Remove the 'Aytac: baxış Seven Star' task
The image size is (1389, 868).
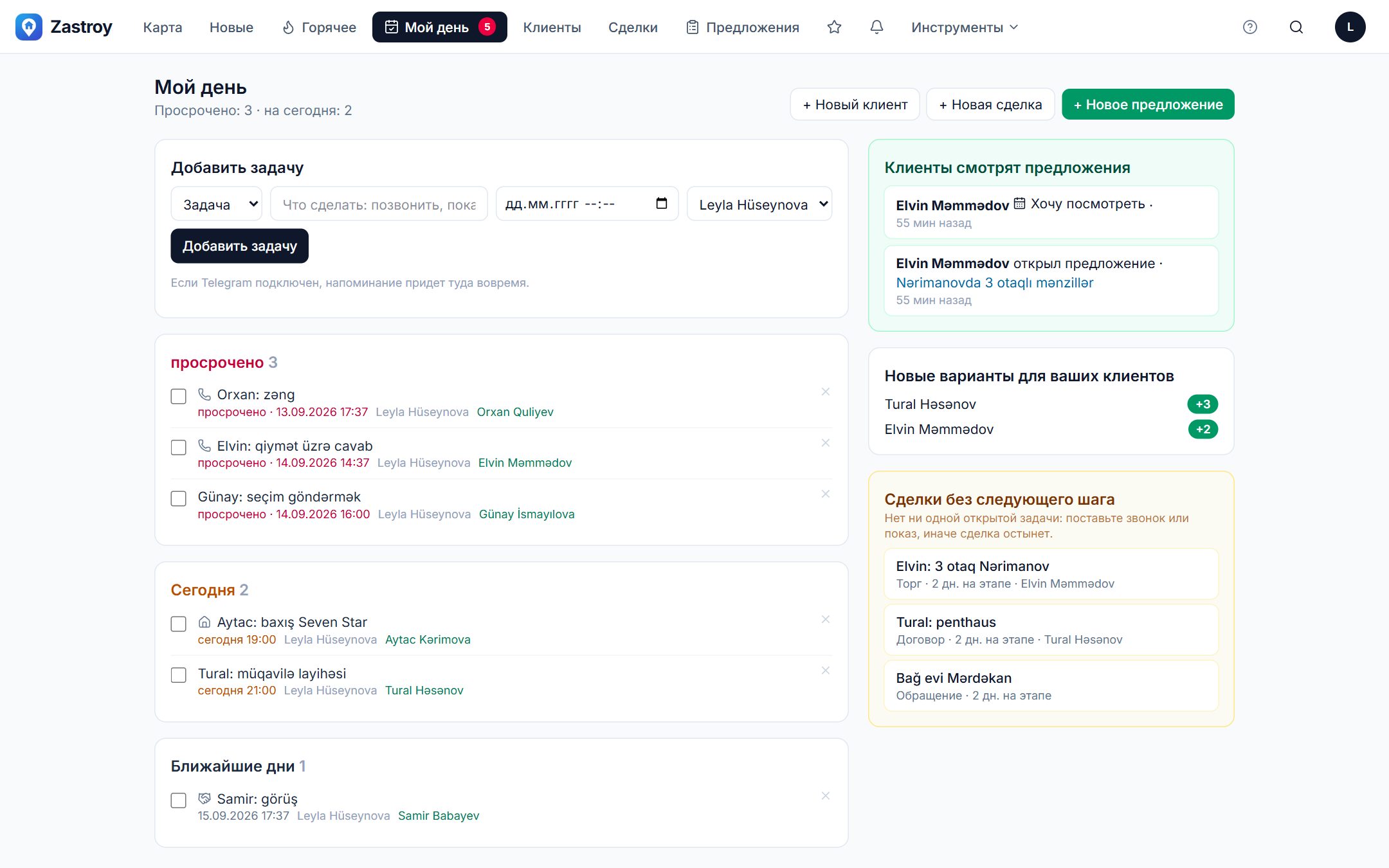click(826, 619)
